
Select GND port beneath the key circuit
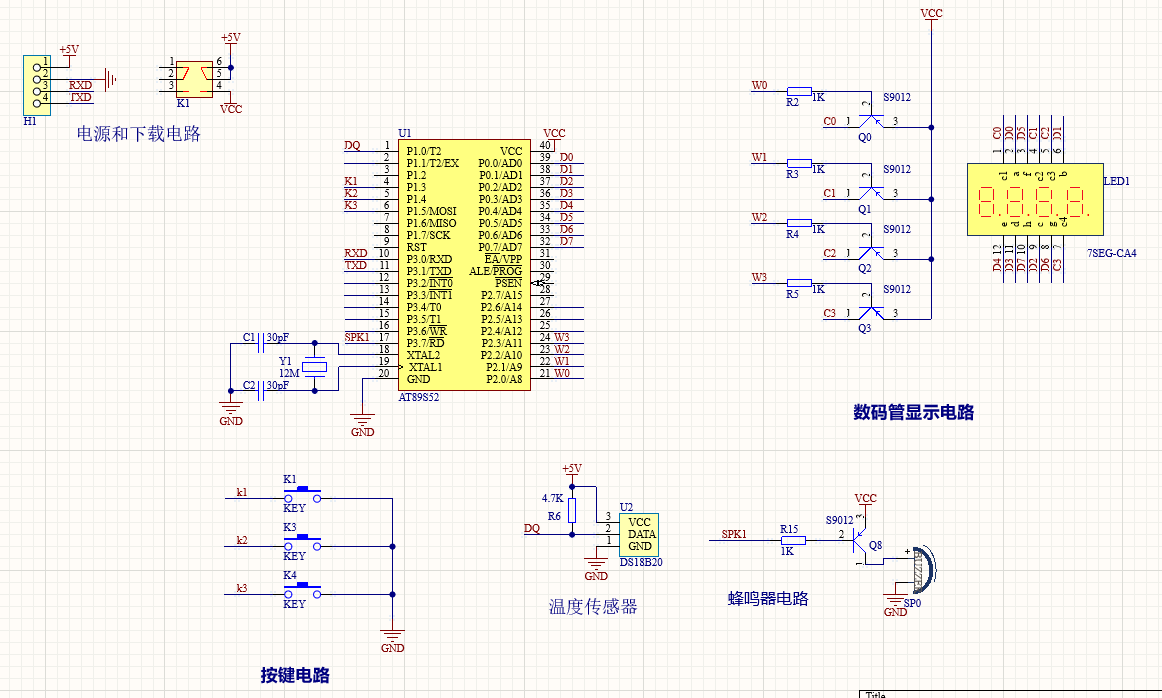392,640
